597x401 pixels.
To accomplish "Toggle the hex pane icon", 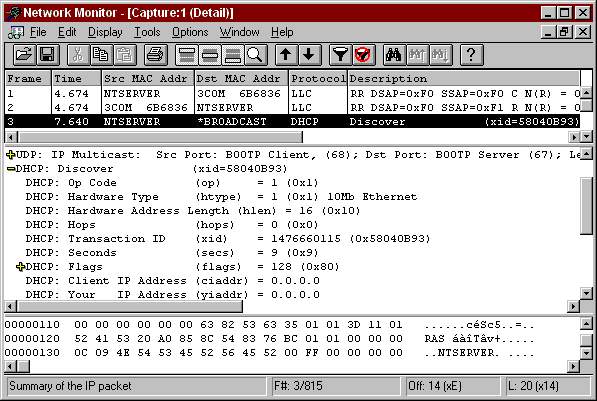I will pyautogui.click(x=233, y=55).
